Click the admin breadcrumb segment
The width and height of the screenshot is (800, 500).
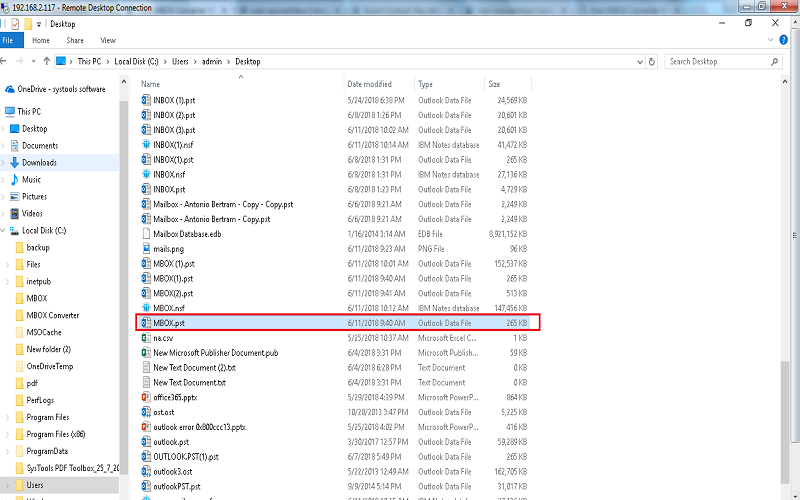(x=212, y=62)
